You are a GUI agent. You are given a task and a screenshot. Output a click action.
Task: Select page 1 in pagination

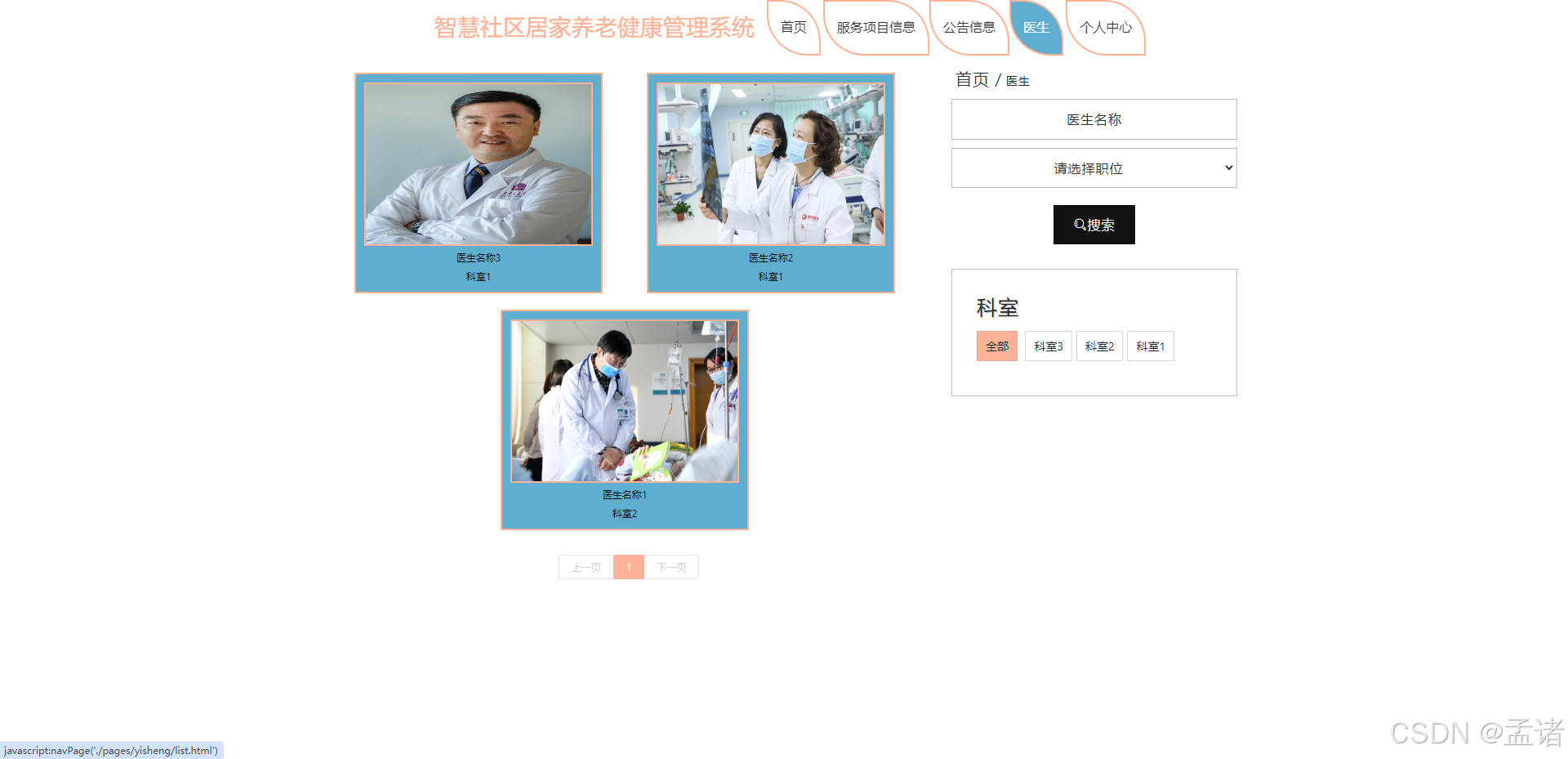(x=628, y=566)
